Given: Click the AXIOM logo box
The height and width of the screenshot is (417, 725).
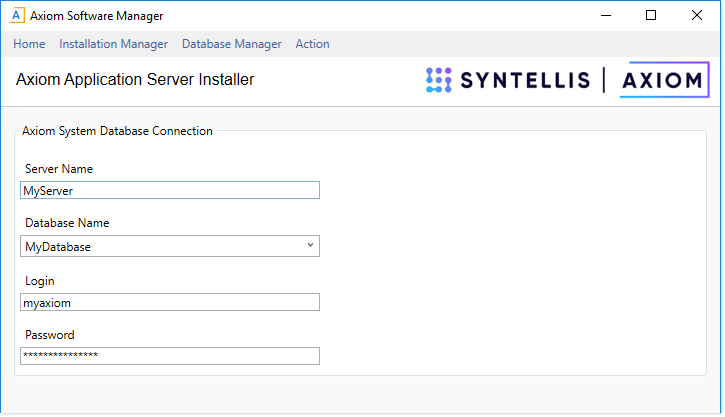Looking at the screenshot, I should click(x=664, y=80).
